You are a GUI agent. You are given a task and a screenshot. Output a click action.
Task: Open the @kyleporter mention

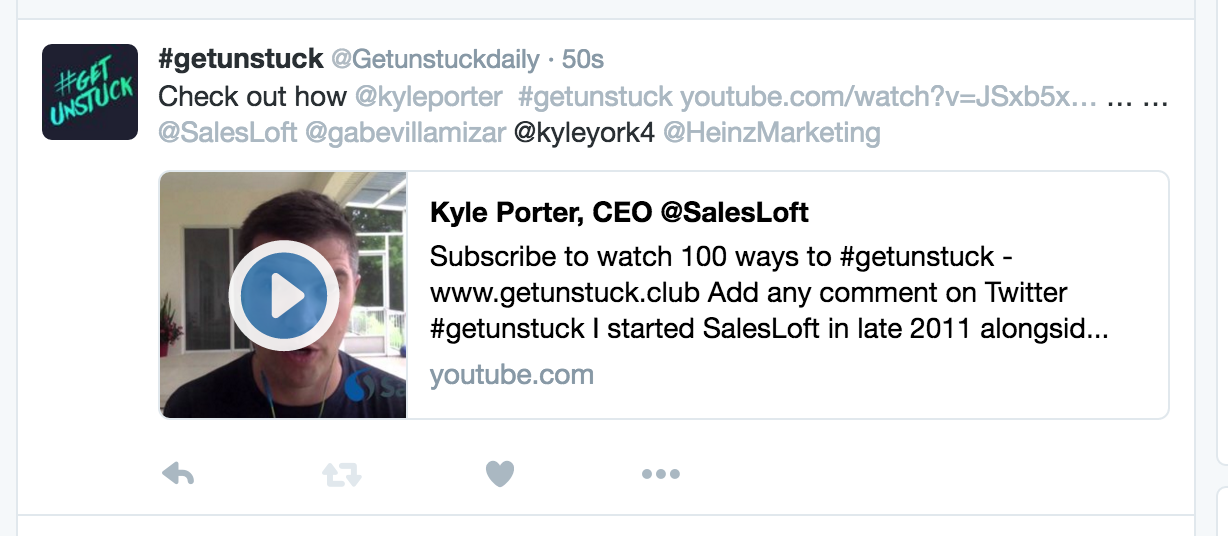(x=429, y=97)
